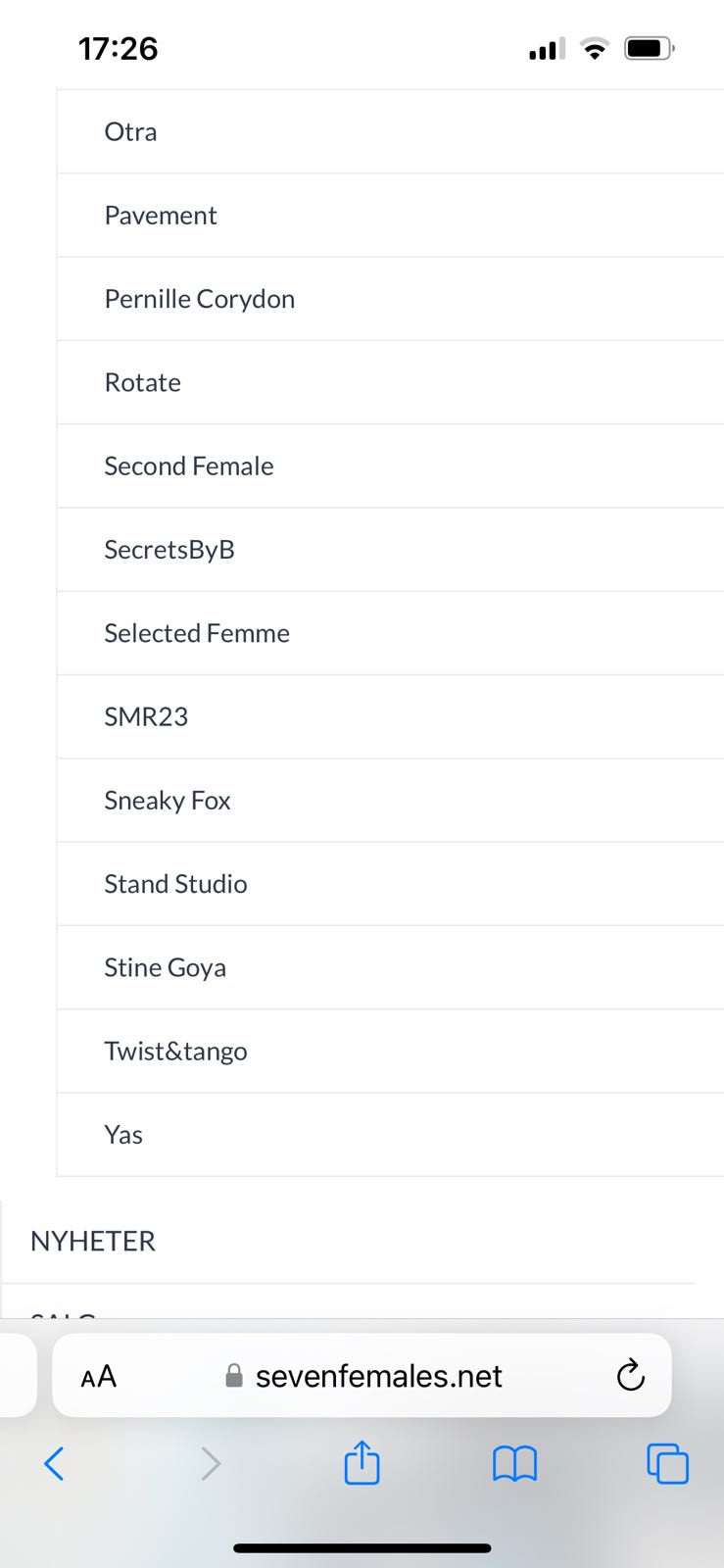Open the Stine Goya brand page

coord(166,967)
